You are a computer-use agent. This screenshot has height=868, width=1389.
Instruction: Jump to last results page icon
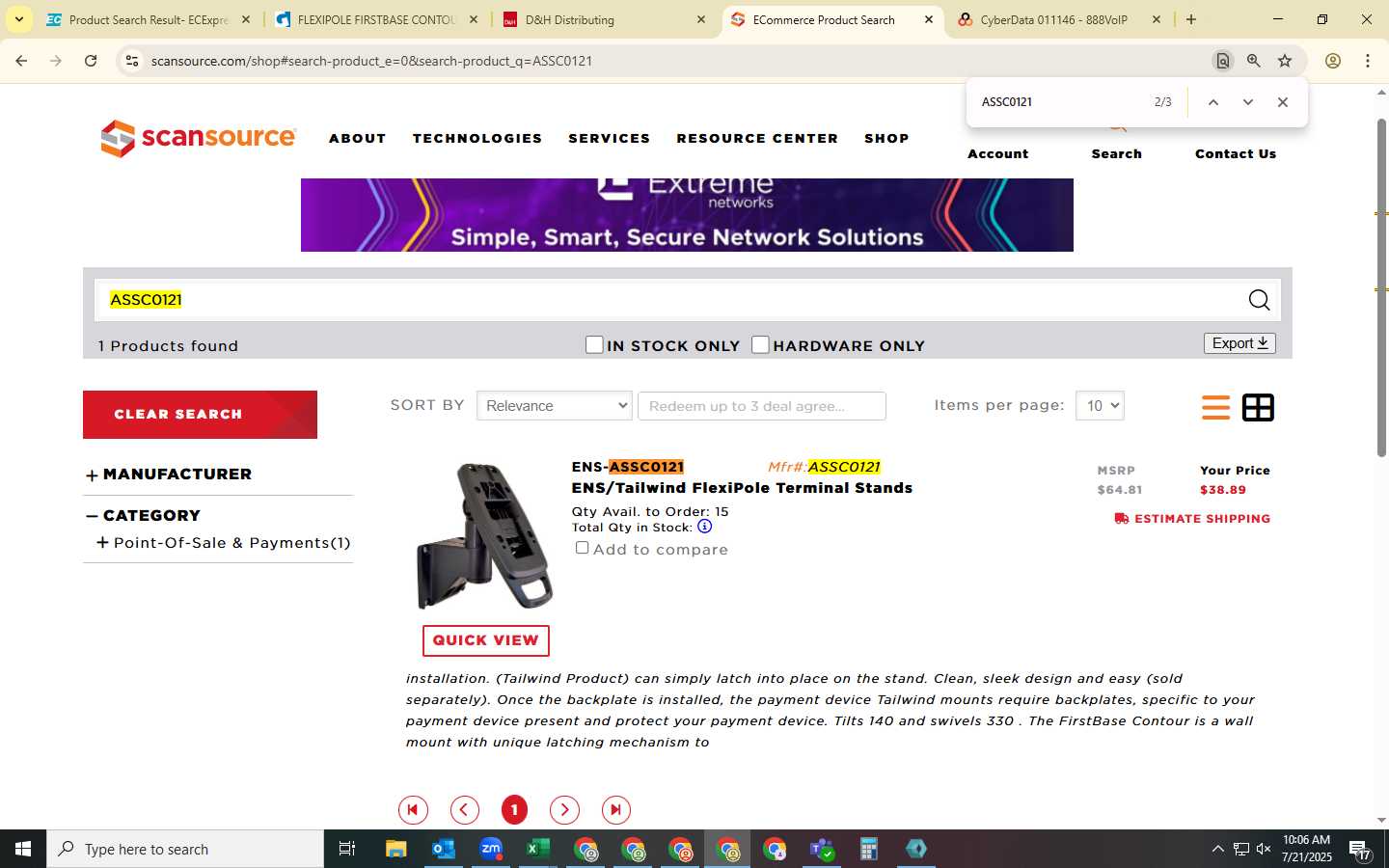click(x=616, y=810)
